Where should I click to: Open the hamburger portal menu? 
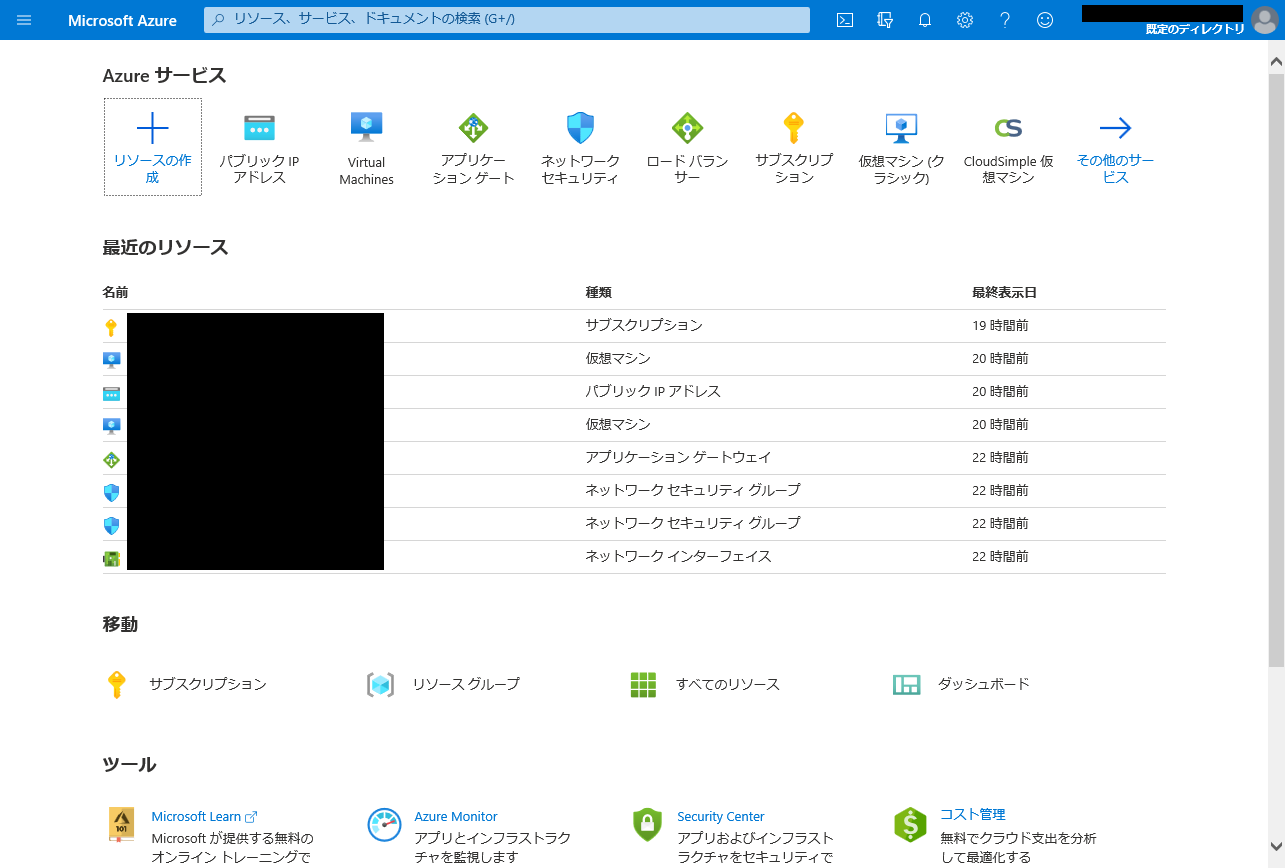click(x=24, y=20)
